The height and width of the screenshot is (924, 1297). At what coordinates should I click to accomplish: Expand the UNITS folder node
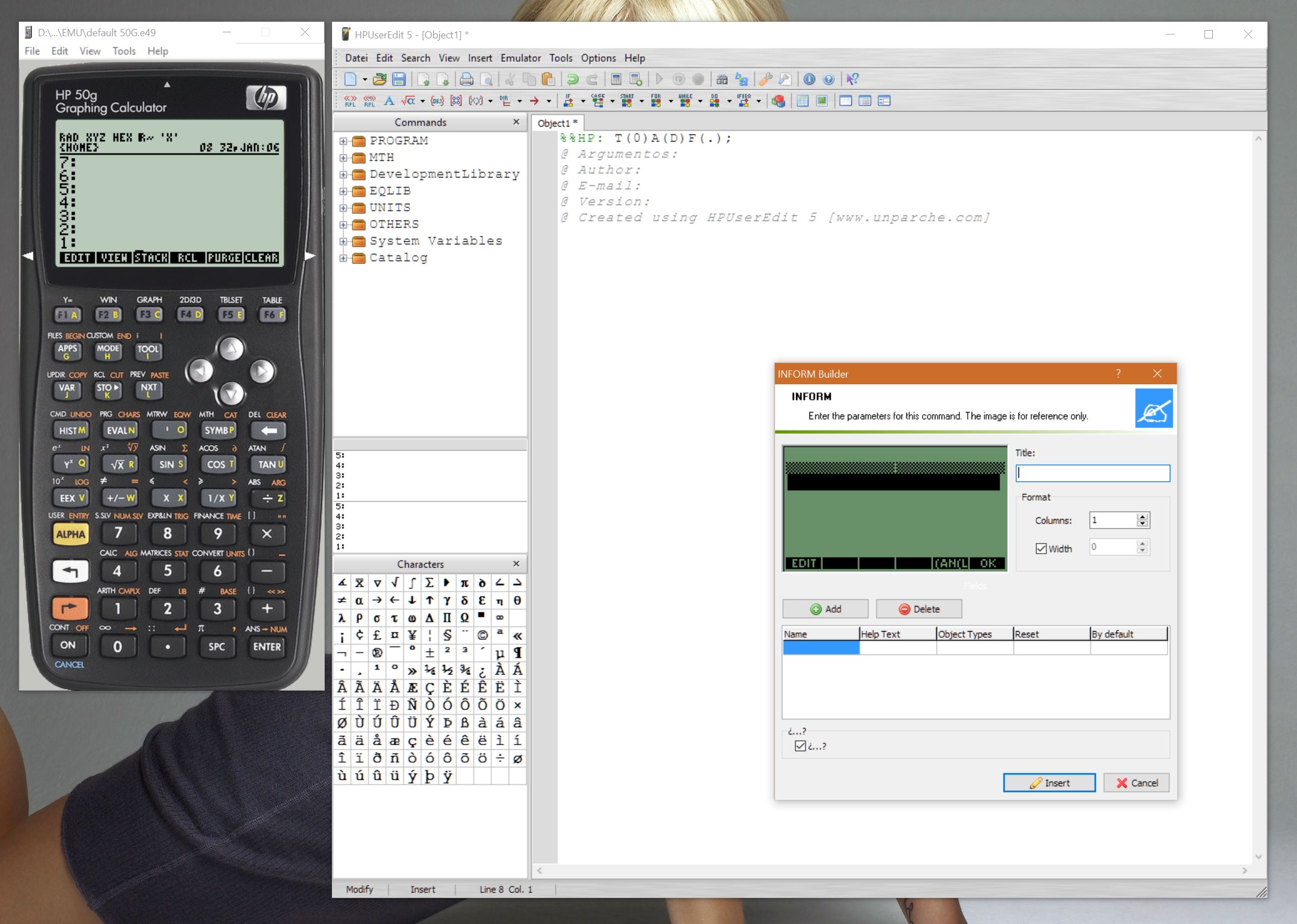[343, 208]
